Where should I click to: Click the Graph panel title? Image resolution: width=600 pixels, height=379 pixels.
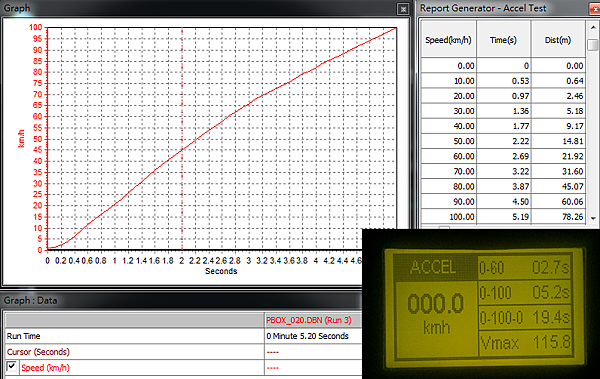(x=17, y=8)
